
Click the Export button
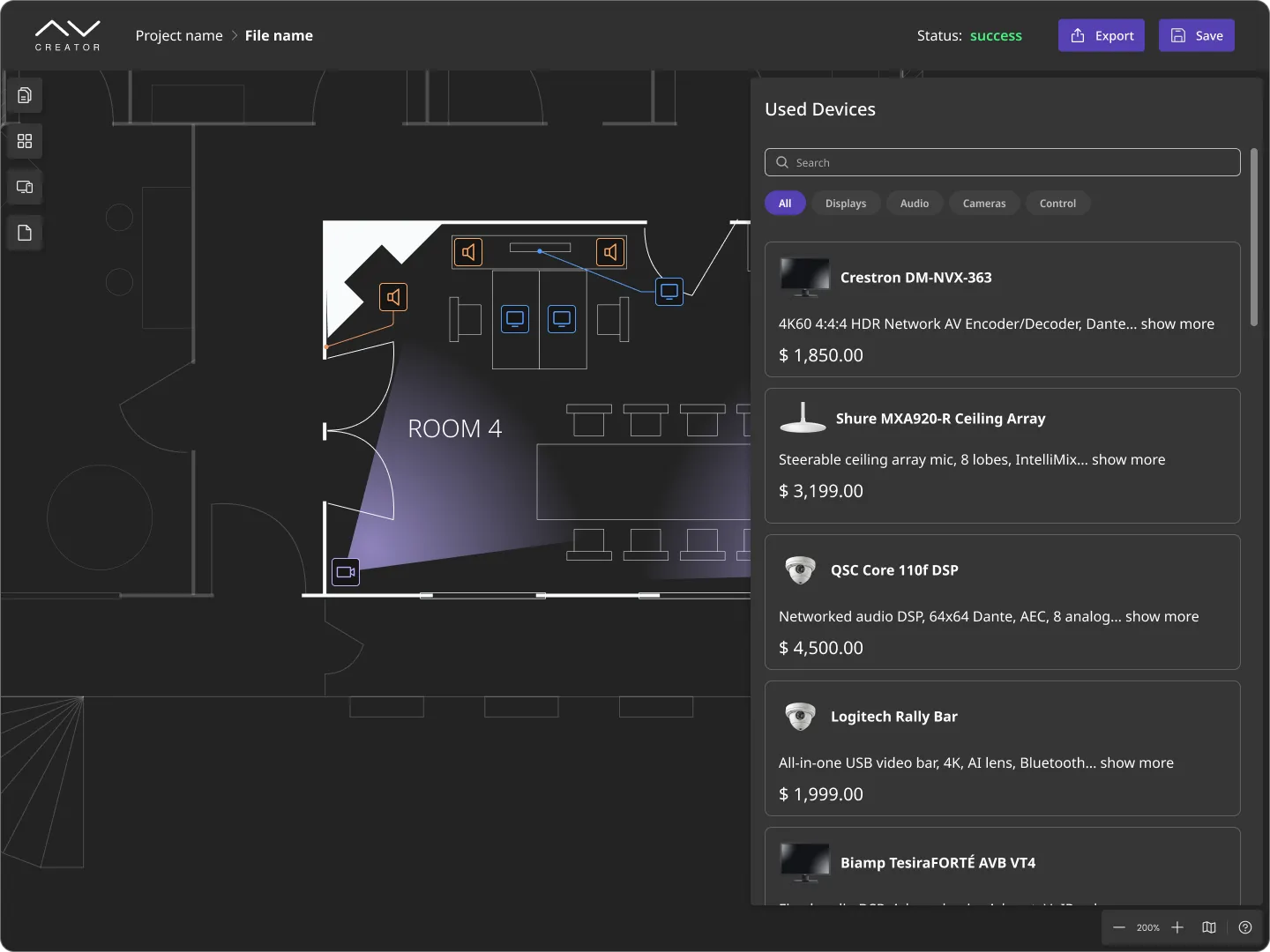coord(1102,35)
